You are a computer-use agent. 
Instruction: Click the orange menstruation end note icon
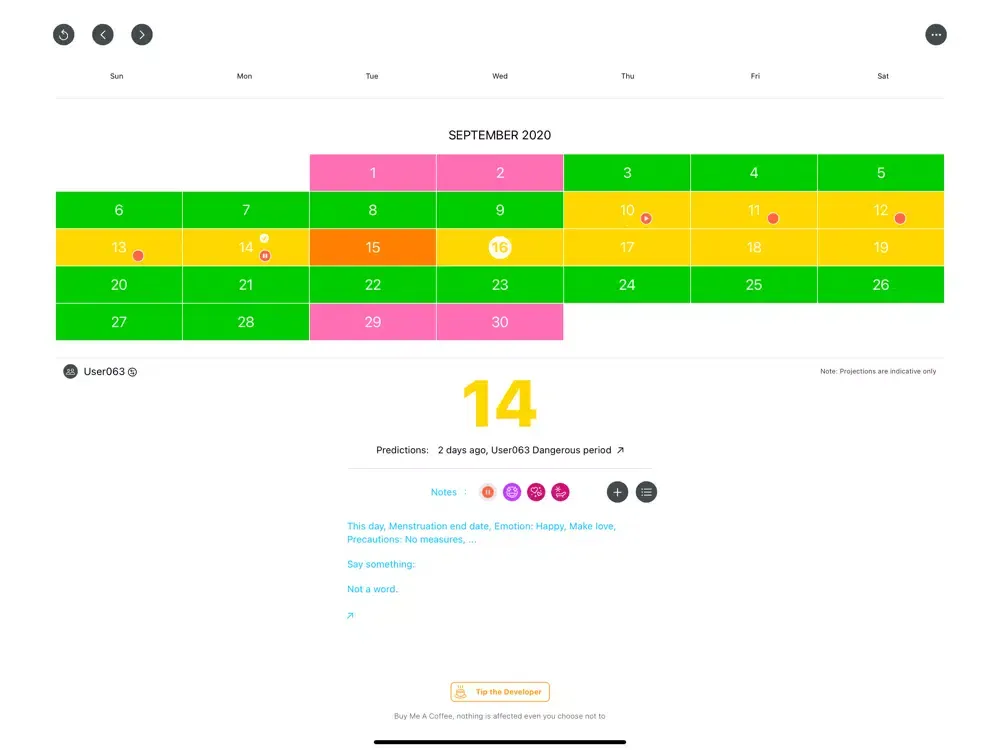488,492
